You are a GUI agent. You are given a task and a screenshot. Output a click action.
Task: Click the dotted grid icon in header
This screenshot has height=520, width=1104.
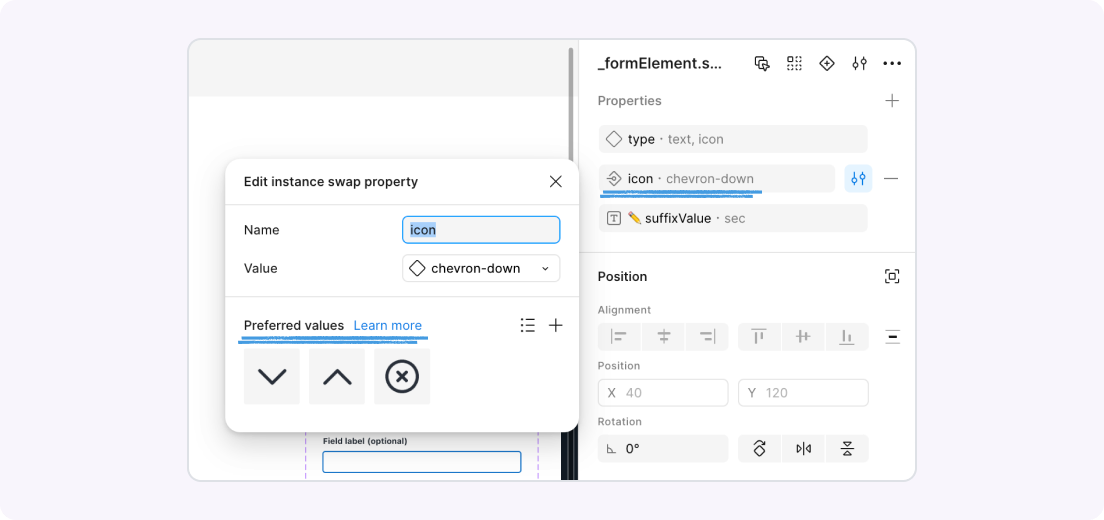click(x=794, y=63)
